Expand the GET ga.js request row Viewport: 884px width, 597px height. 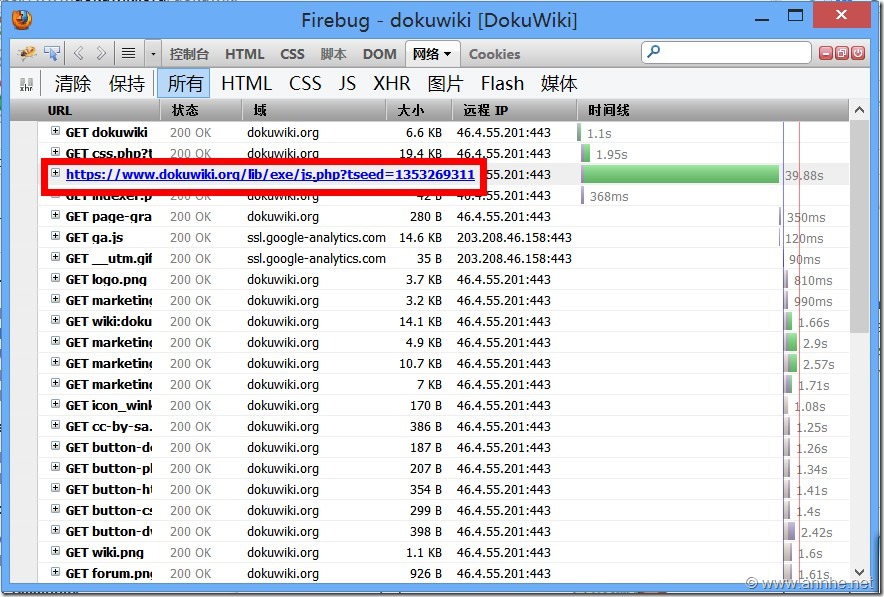(x=56, y=237)
